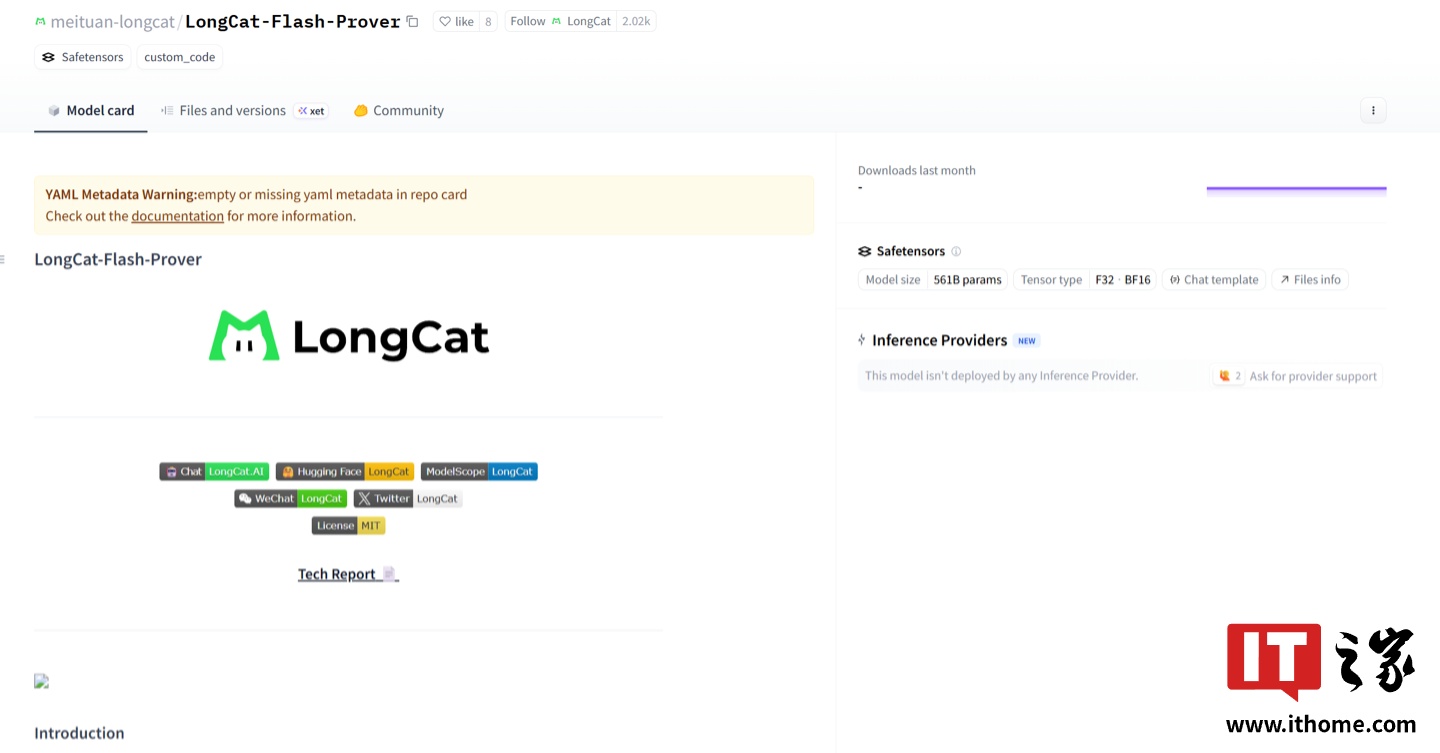The height and width of the screenshot is (753, 1440).
Task: Click the xet badge next to Files tab
Action: click(x=311, y=111)
